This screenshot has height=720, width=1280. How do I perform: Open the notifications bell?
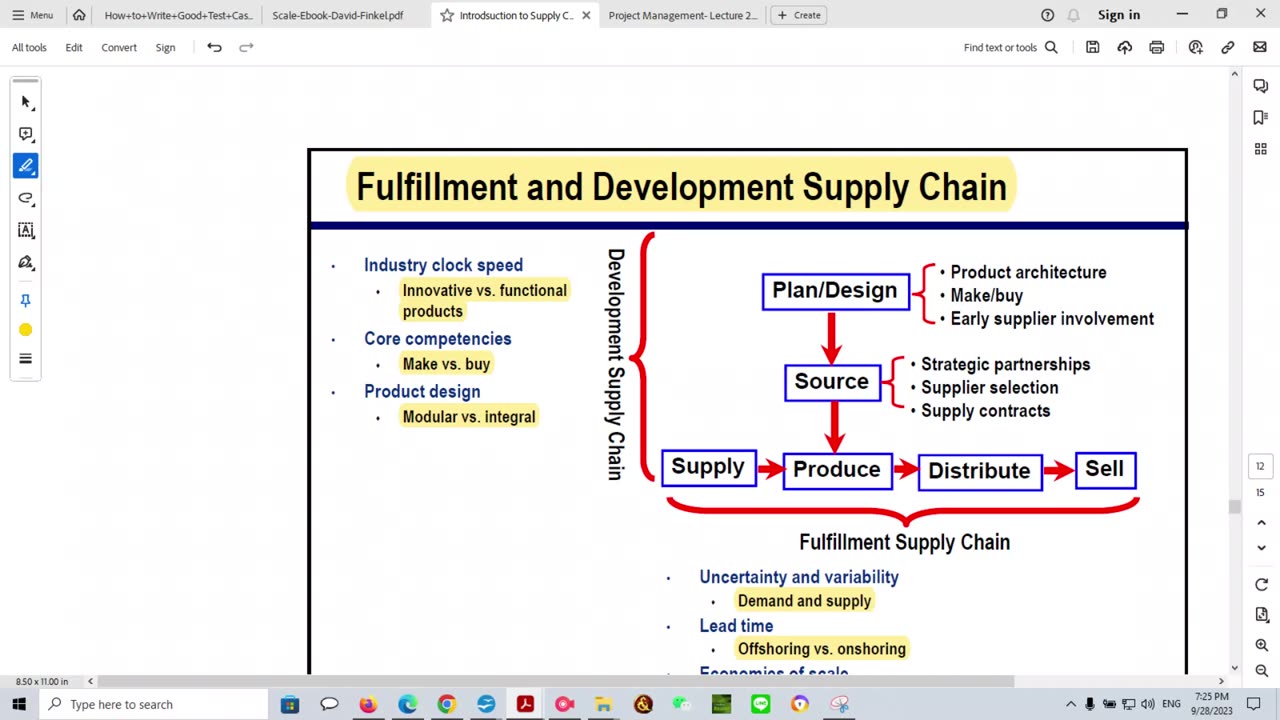coord(1074,15)
